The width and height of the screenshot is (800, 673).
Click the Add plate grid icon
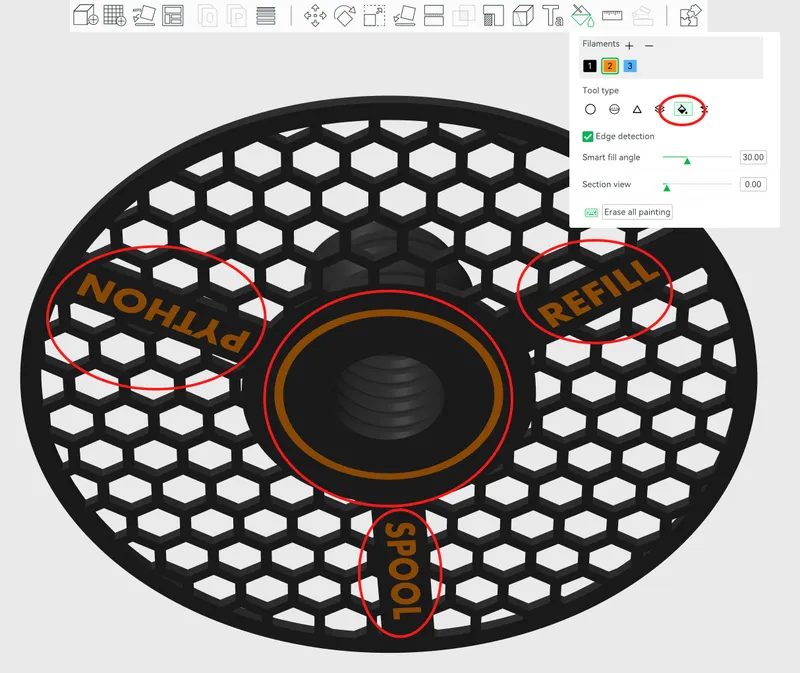click(115, 15)
